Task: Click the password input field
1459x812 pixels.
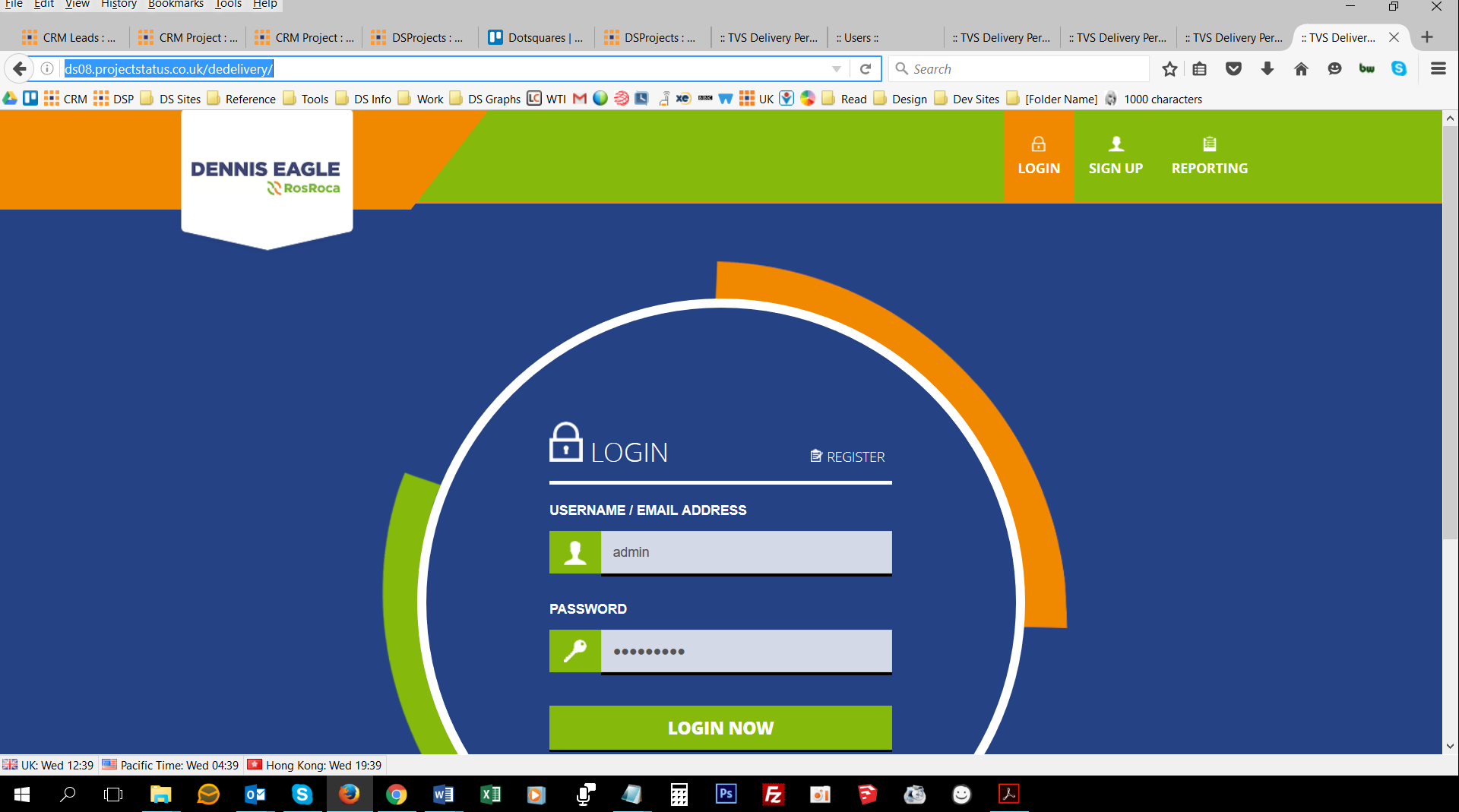Action: 745,651
